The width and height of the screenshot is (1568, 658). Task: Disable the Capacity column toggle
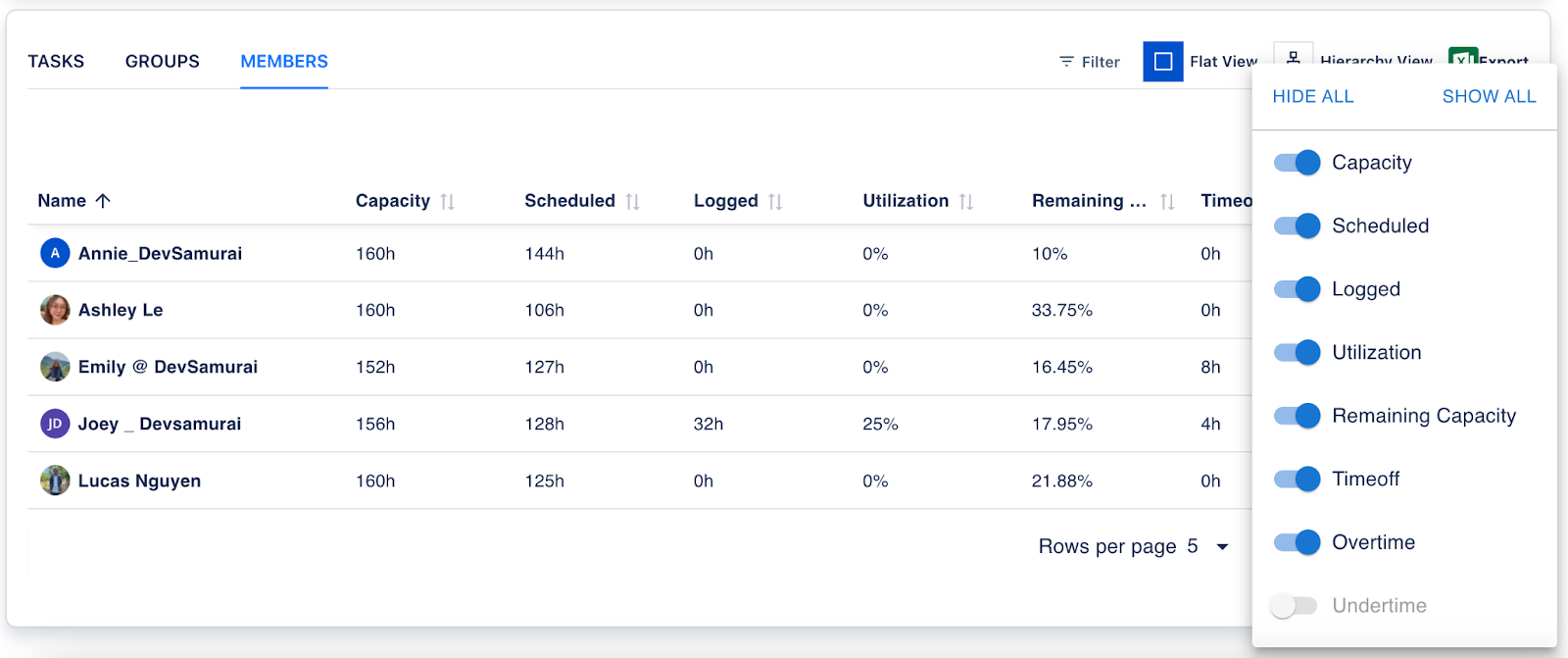(1297, 163)
